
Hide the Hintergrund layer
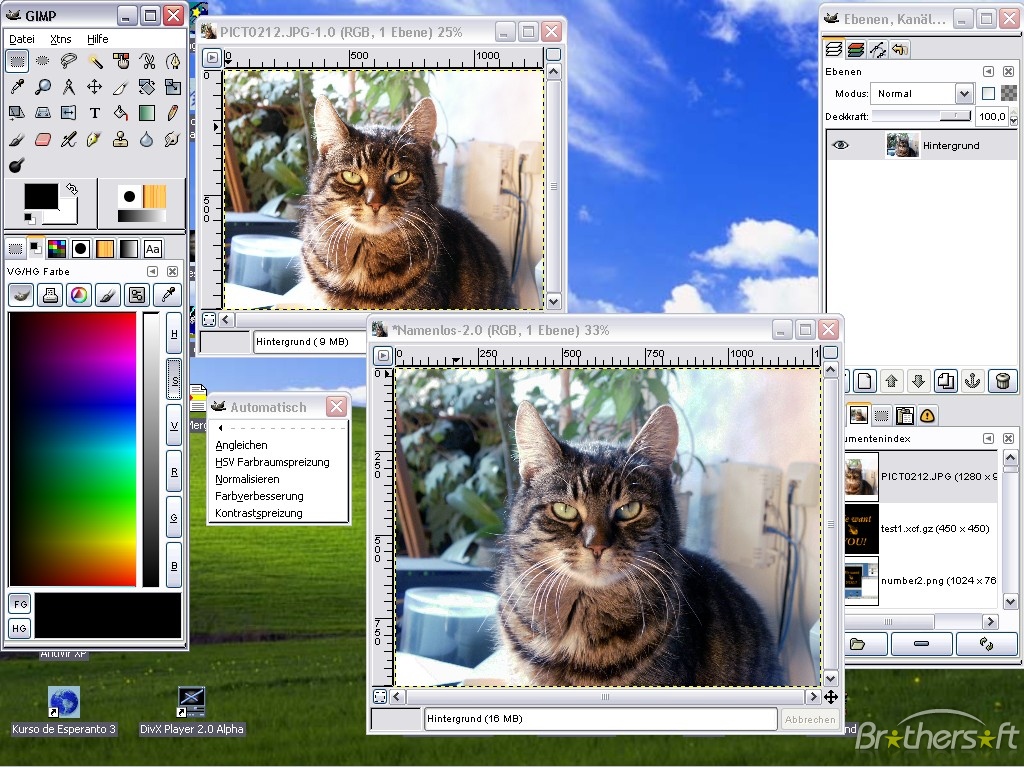840,144
